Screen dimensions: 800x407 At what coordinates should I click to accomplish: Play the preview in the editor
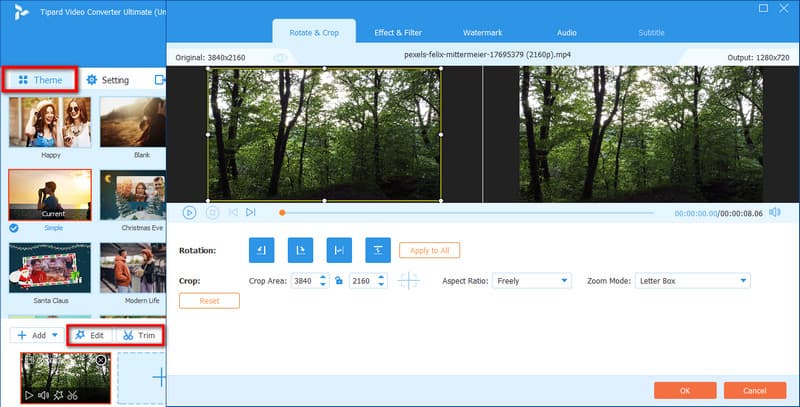pos(189,212)
